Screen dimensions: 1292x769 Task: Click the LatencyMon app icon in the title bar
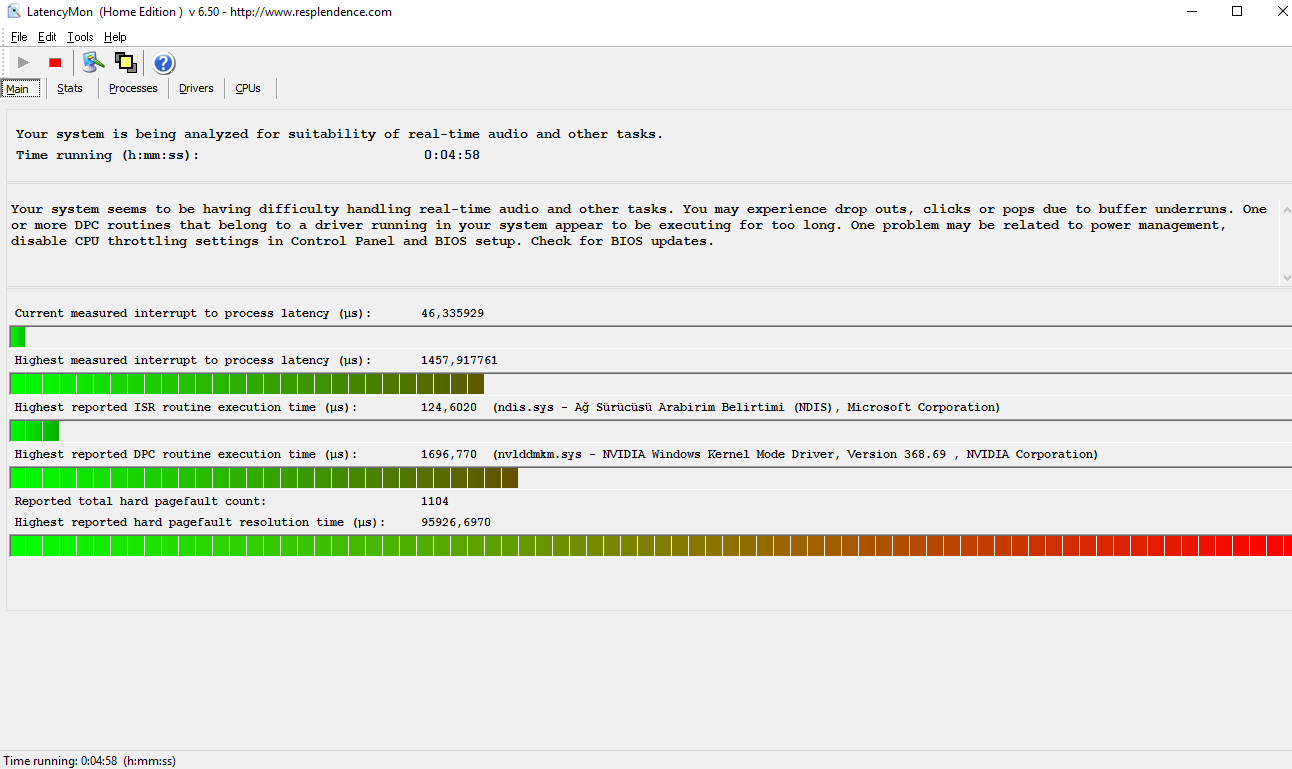pyautogui.click(x=14, y=12)
